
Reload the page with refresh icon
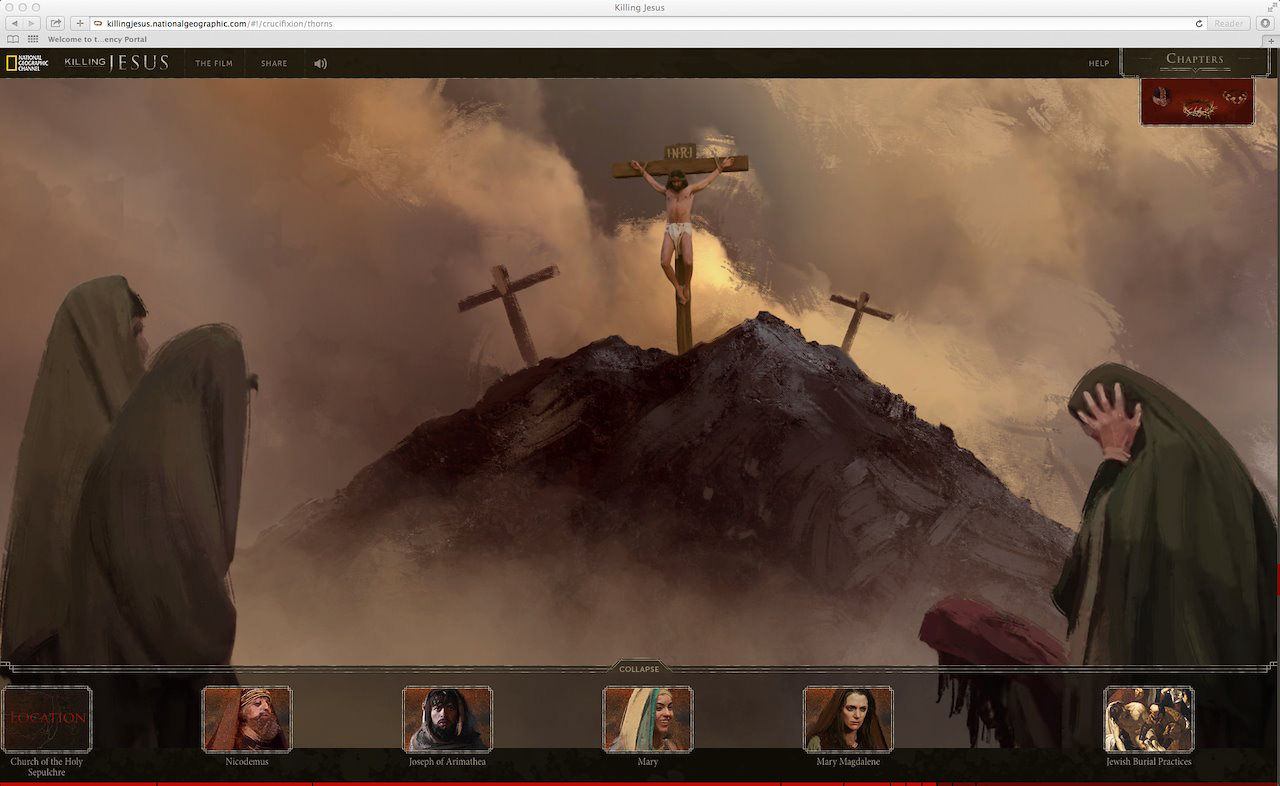(1199, 23)
